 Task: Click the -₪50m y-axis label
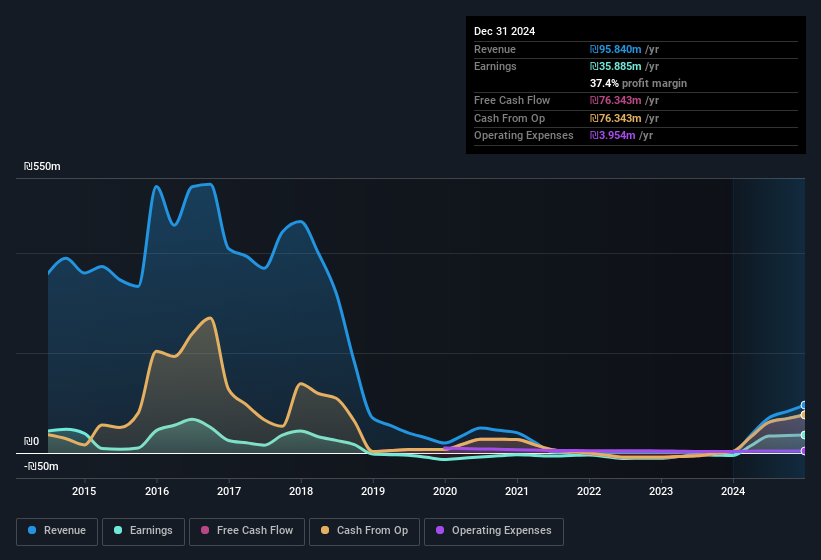point(41,466)
